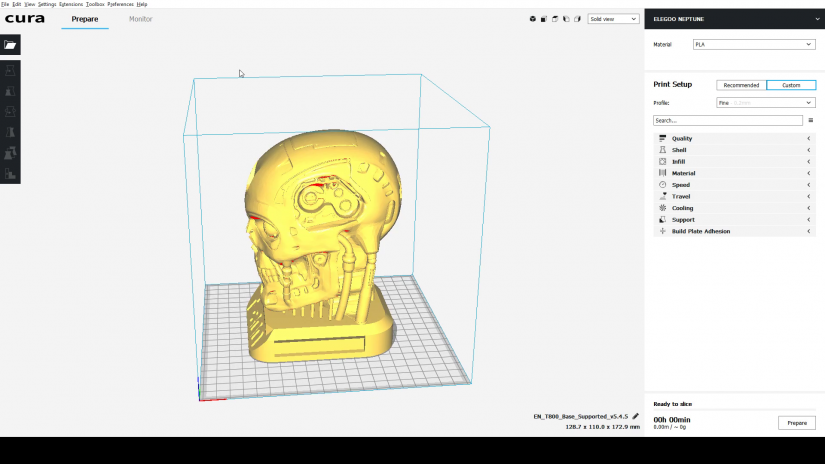Select the Support Blocker tool
Screen dimensions: 825x464
tap(10, 174)
